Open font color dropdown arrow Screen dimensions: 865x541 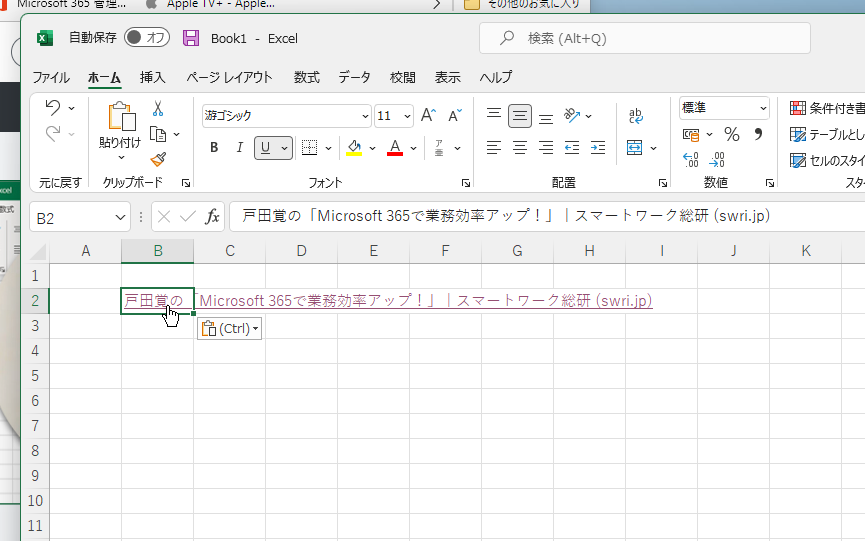pos(413,148)
